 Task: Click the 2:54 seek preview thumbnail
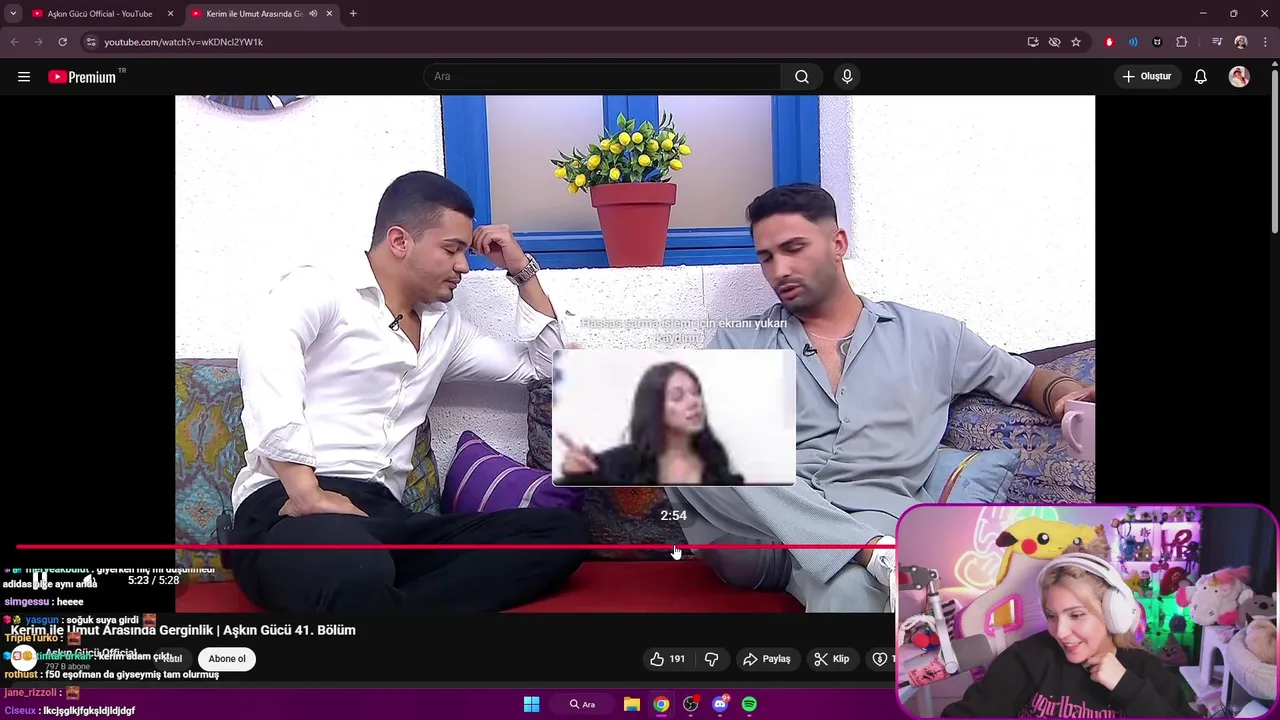coord(674,417)
